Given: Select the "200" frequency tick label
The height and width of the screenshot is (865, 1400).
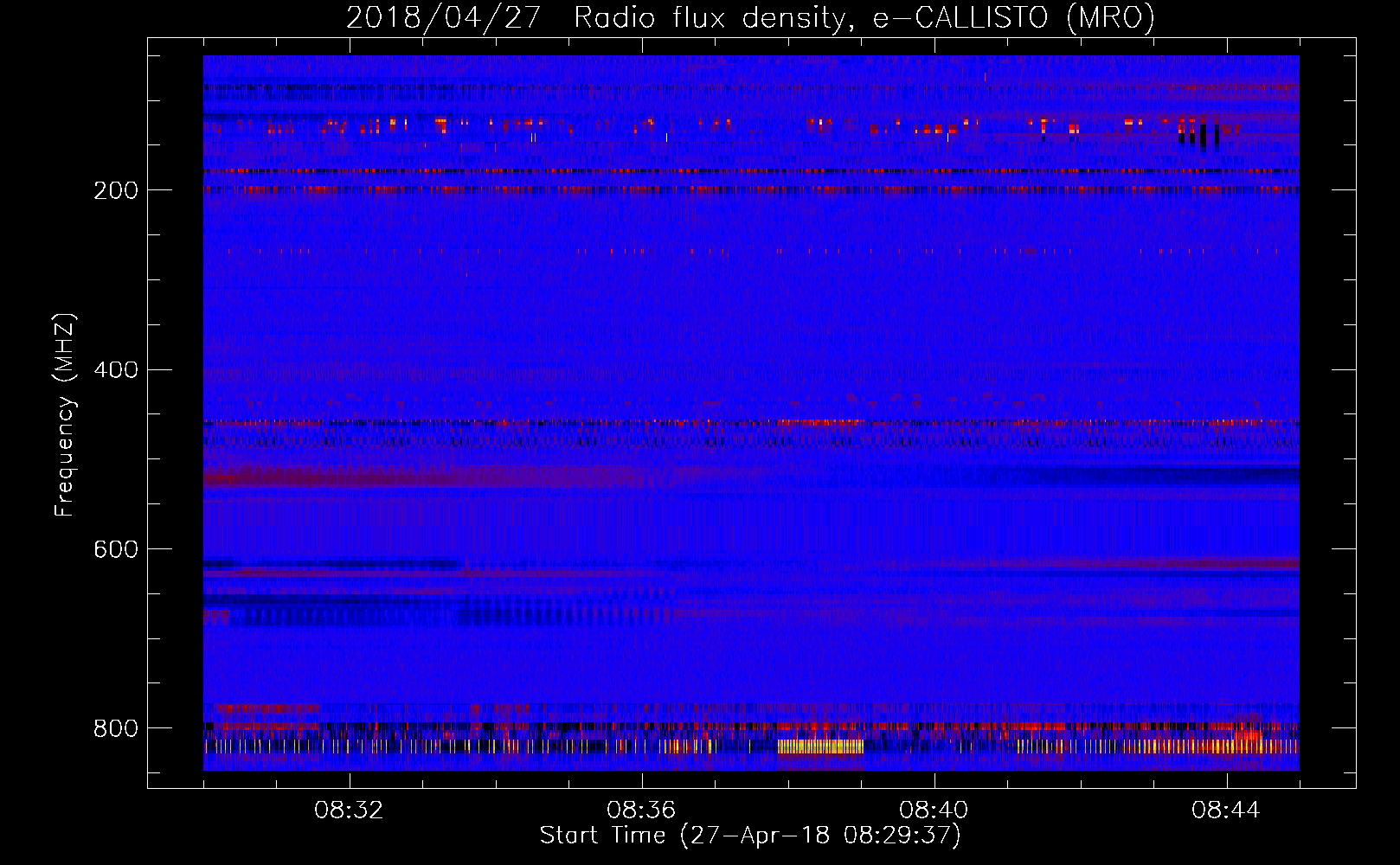Looking at the screenshot, I should pos(116,190).
